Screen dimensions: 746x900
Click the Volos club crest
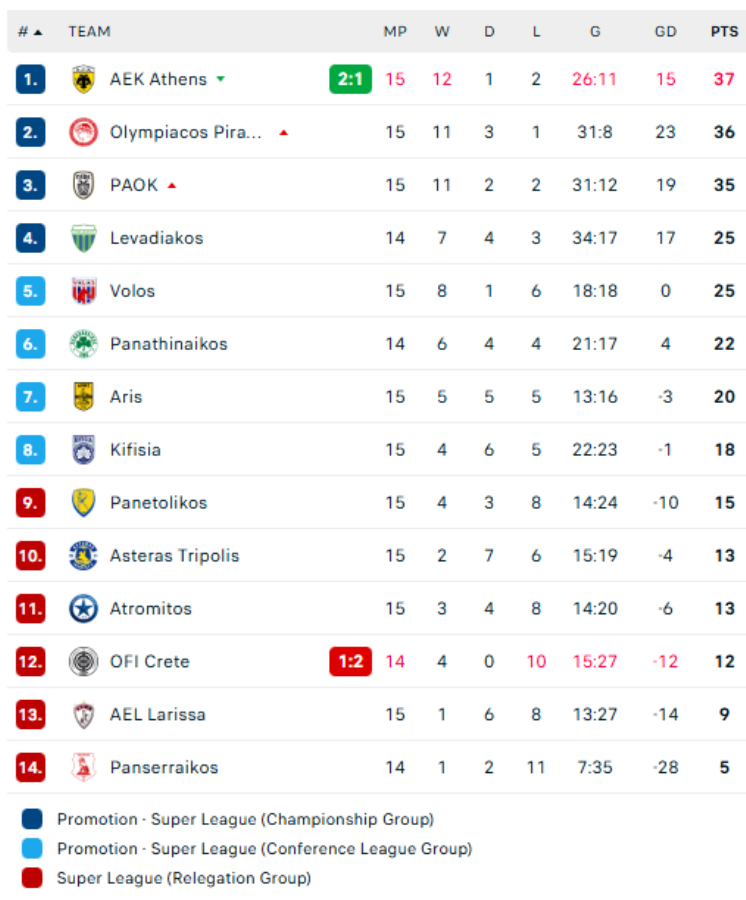tap(84, 291)
